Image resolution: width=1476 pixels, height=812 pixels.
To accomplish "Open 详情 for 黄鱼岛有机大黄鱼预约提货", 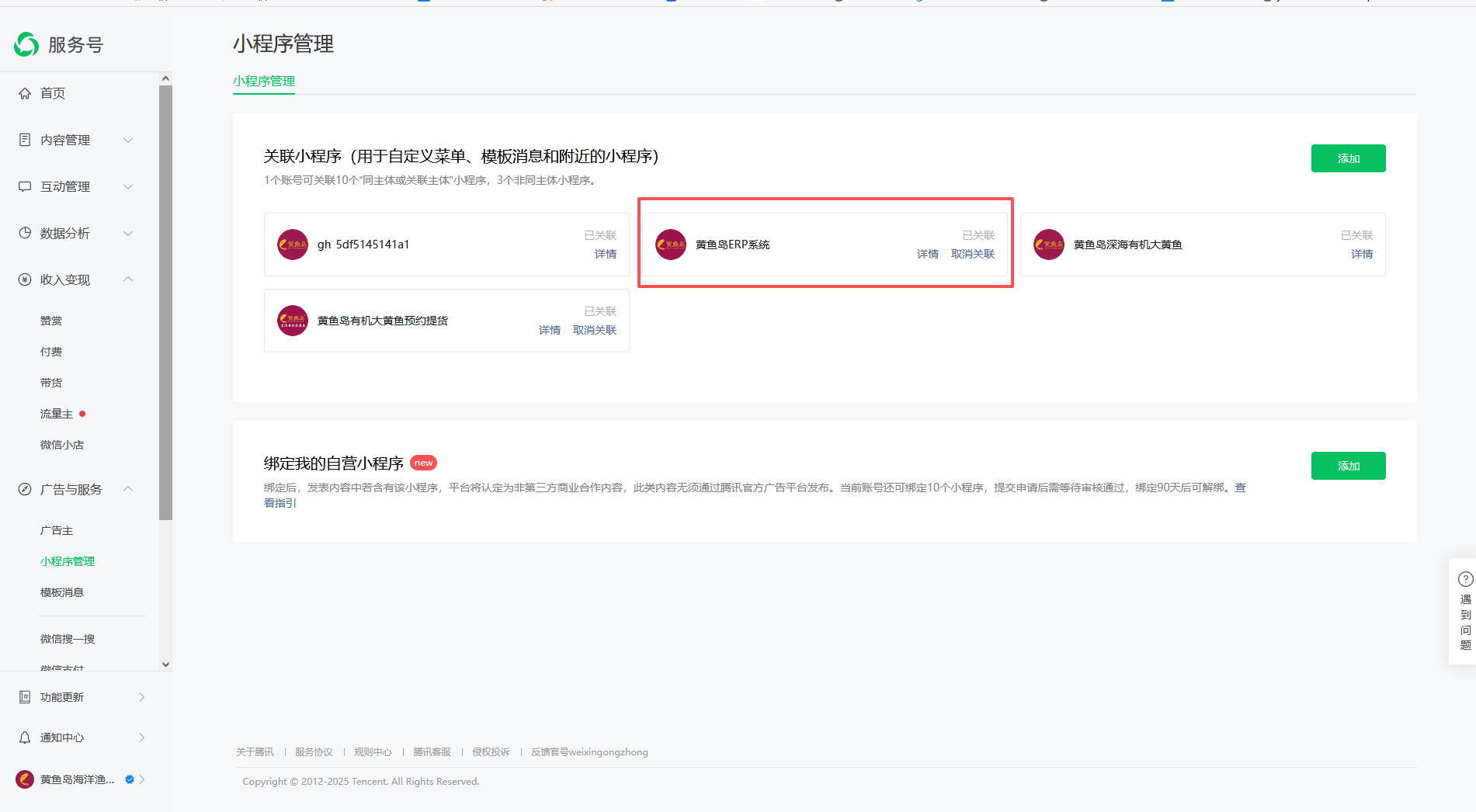I will coord(550,330).
